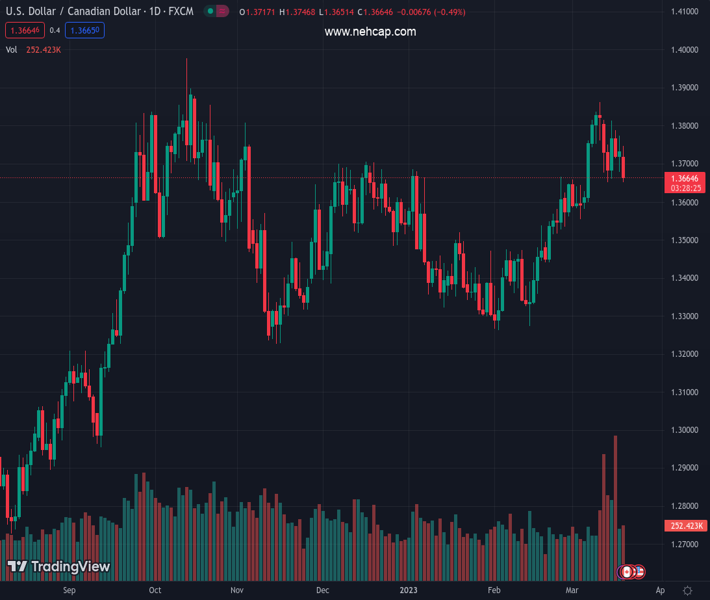Click the current price label 1.36646 on axis
710x600 pixels.
pyautogui.click(x=685, y=178)
